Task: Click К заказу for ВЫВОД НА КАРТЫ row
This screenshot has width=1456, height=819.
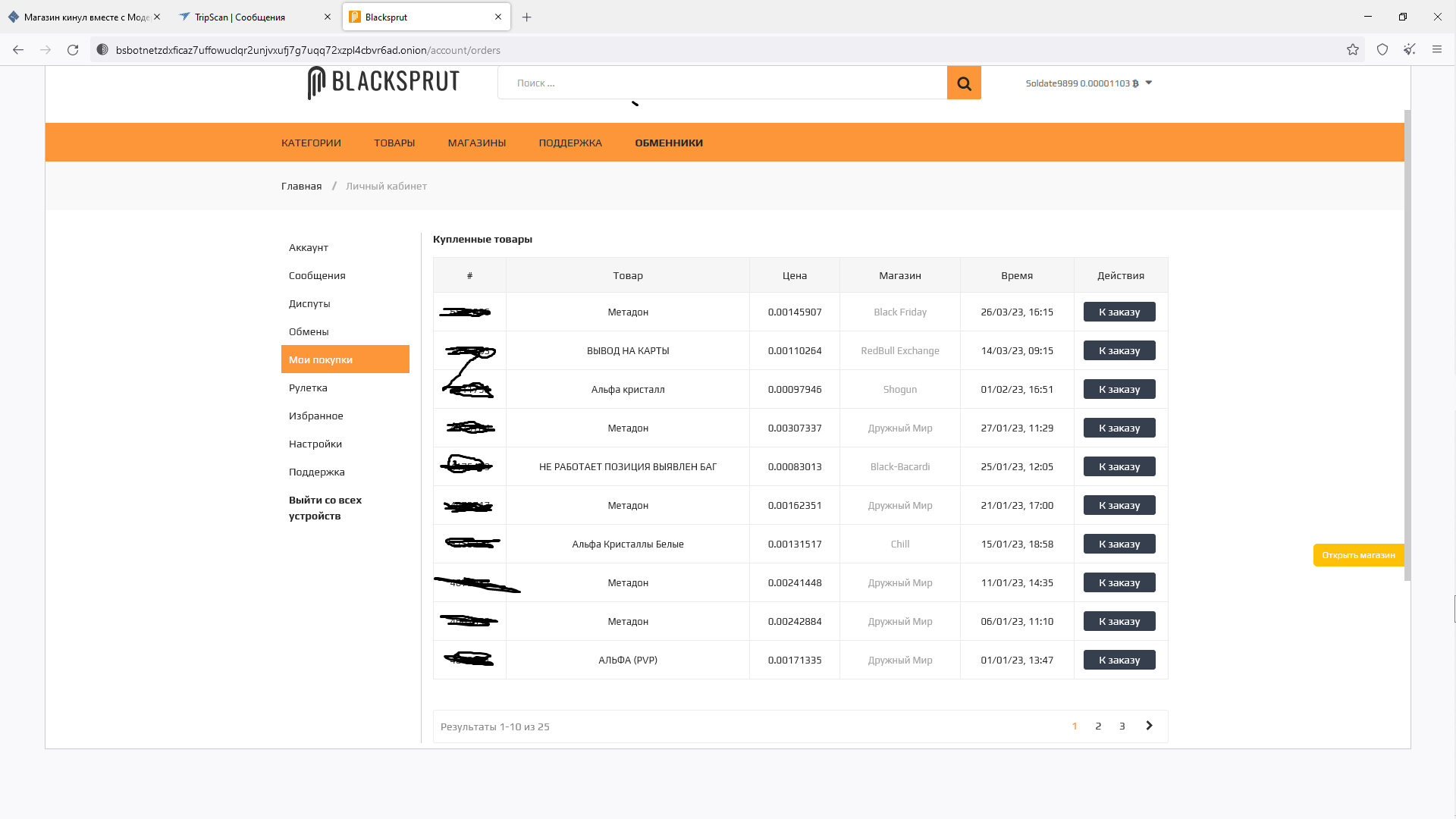Action: 1119,350
